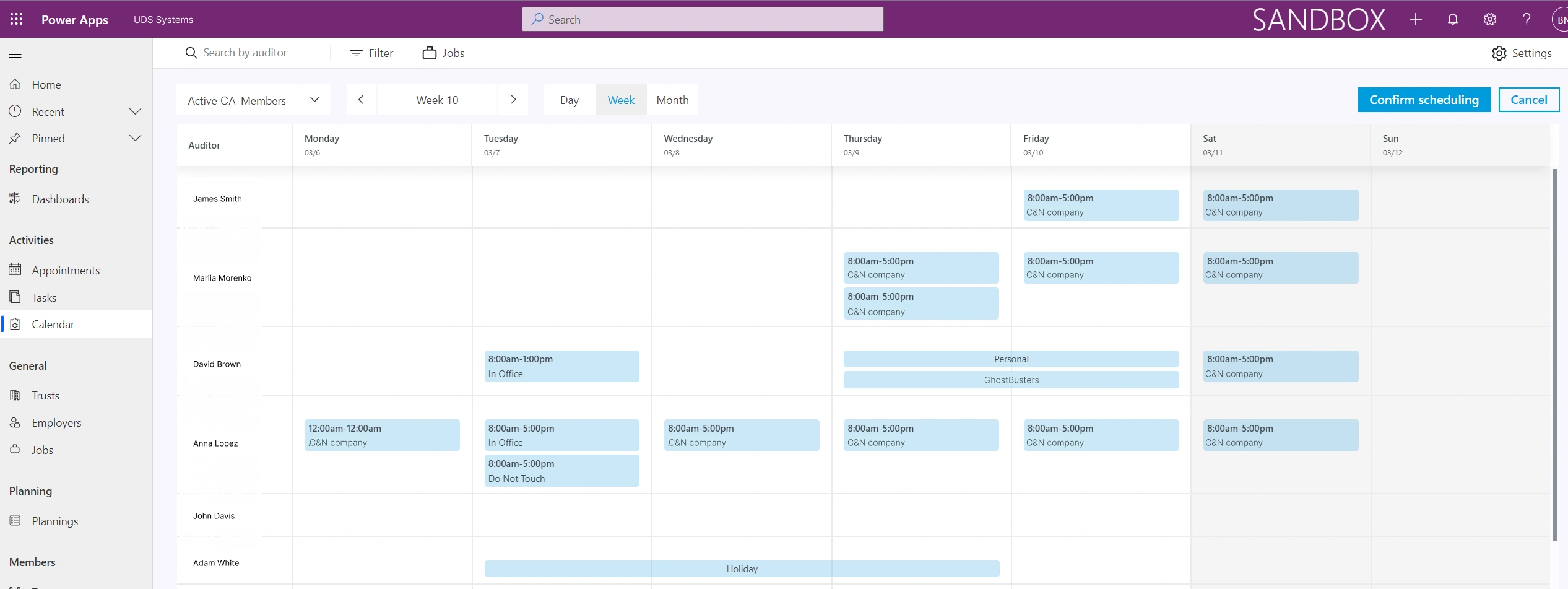Open the Employers page
1568x589 pixels.
click(56, 422)
